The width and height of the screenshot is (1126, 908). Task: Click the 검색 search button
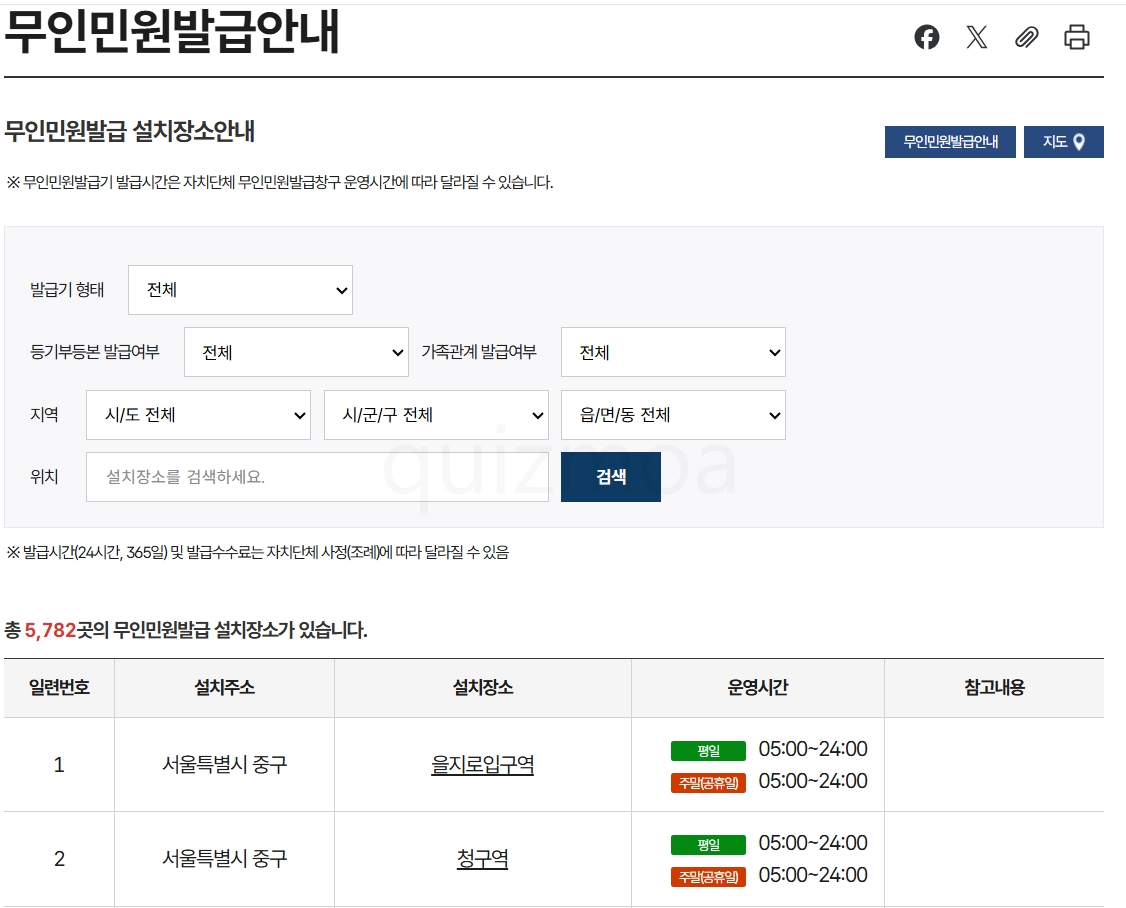coord(611,477)
